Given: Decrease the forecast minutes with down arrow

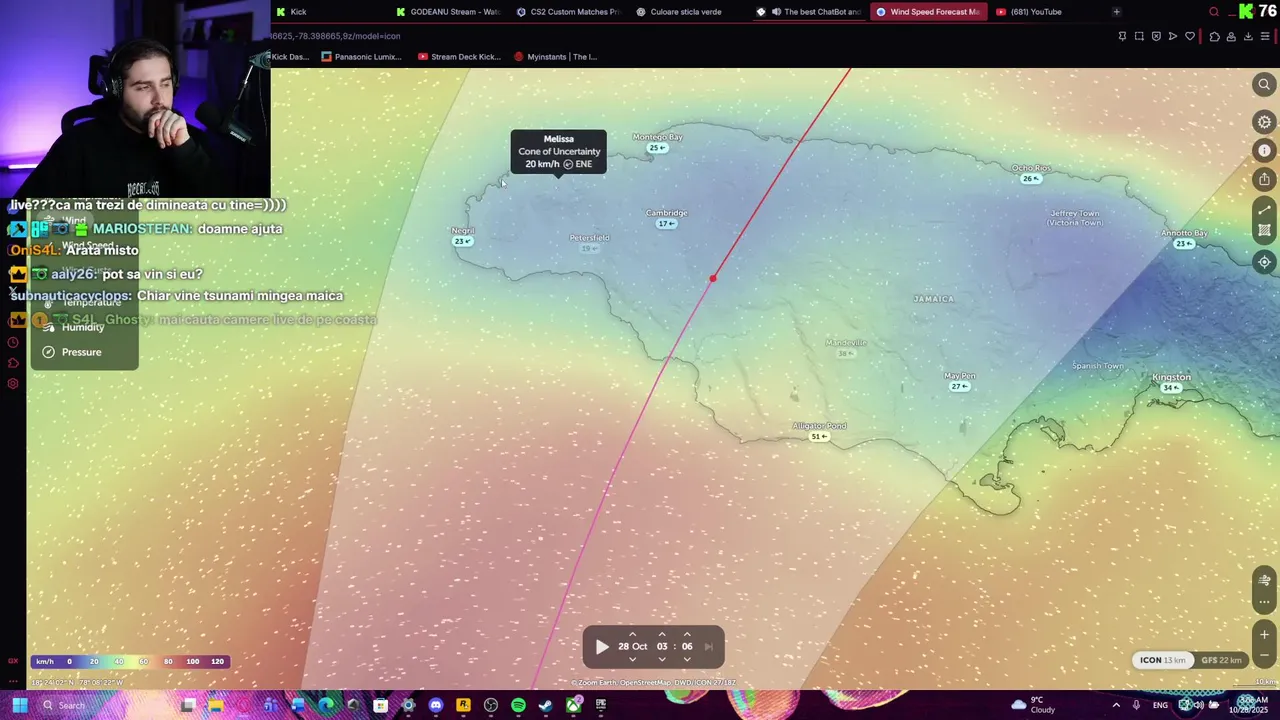Looking at the screenshot, I should pyautogui.click(x=687, y=659).
